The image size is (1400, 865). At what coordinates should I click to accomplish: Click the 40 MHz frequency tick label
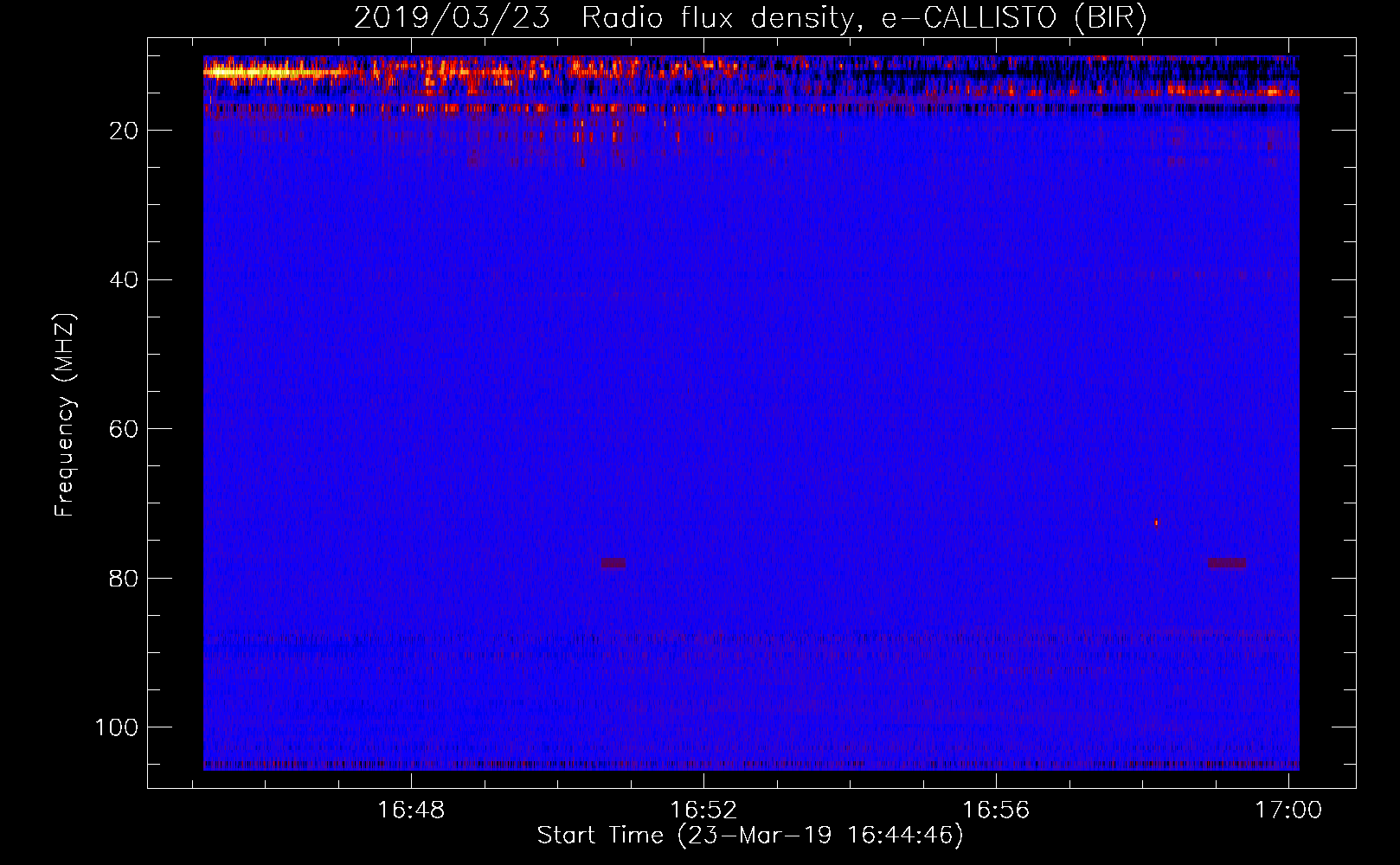[125, 280]
